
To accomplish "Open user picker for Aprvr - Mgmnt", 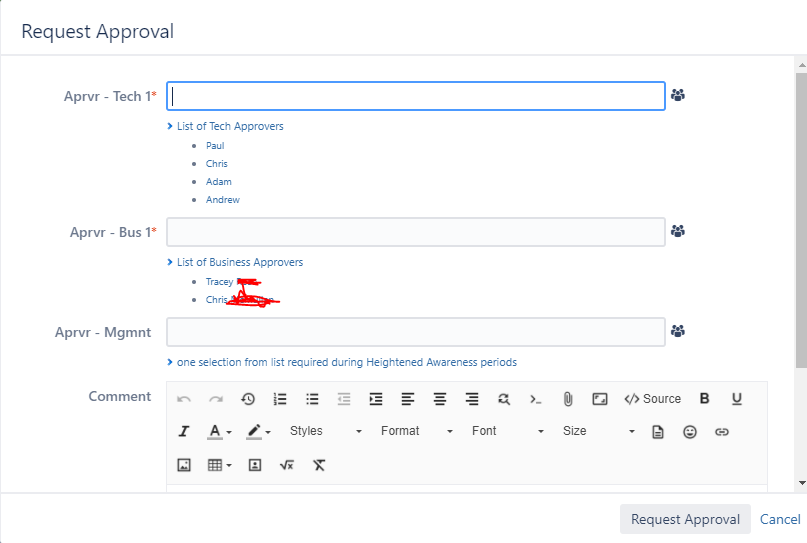I will 678,331.
